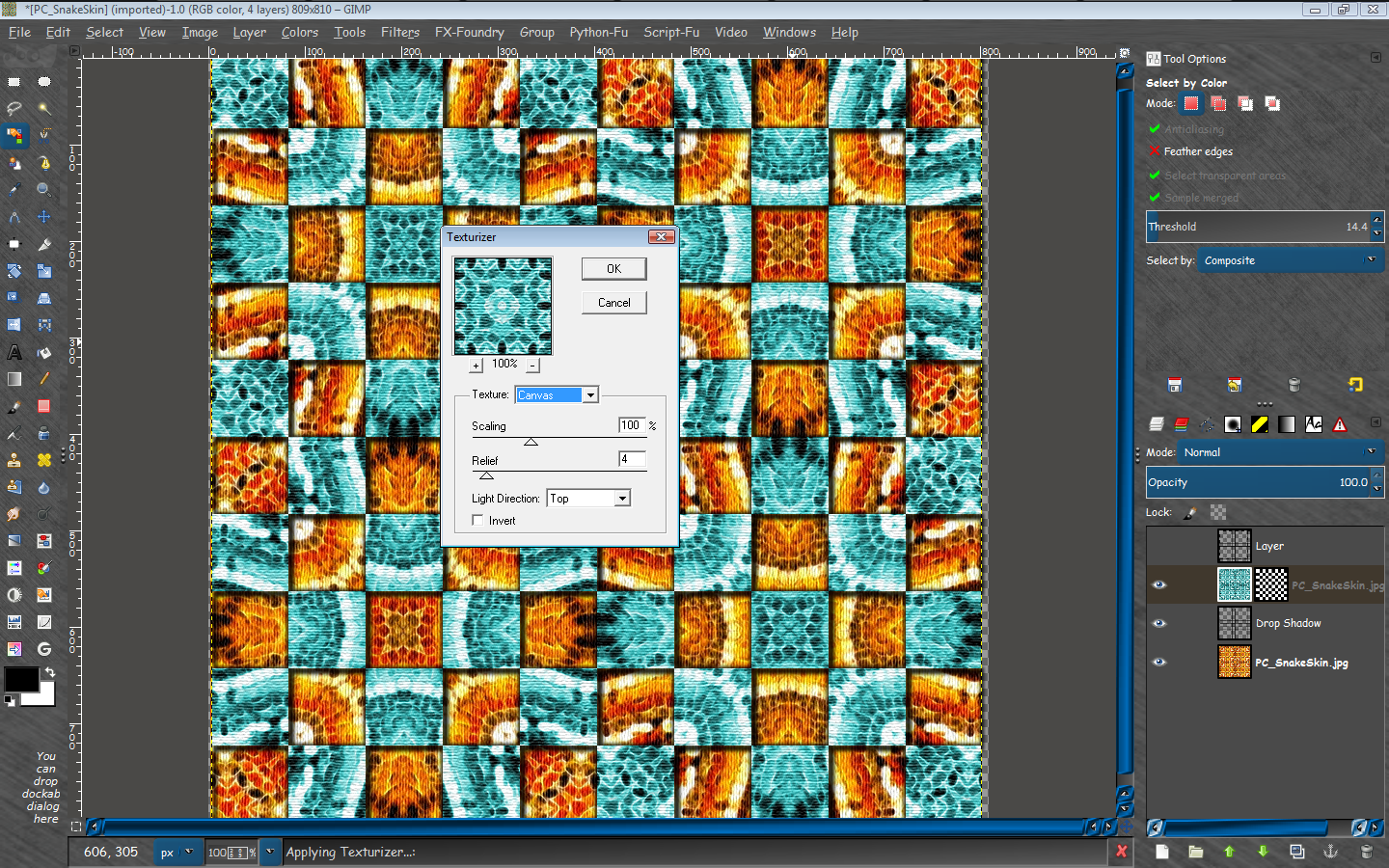Hide the Drop Shadow layer

(1159, 623)
